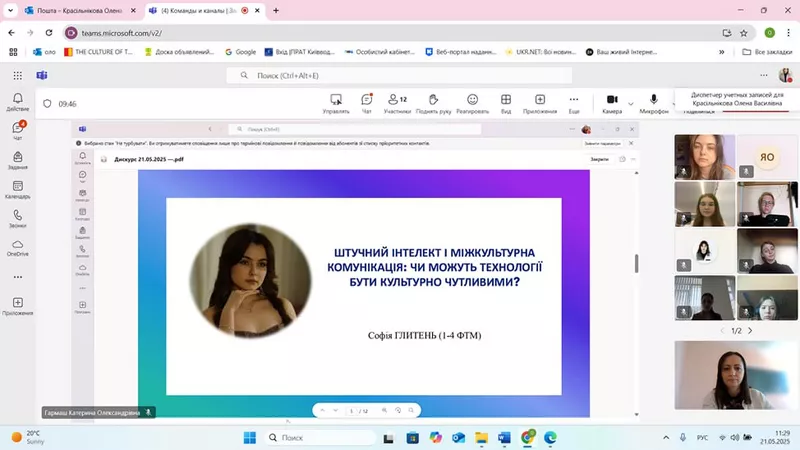The height and width of the screenshot is (450, 800).
Task: Open Word from the taskbar
Action: (504, 438)
